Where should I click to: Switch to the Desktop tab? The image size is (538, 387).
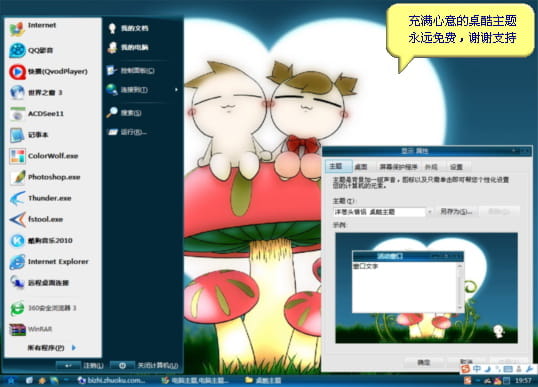pos(361,167)
